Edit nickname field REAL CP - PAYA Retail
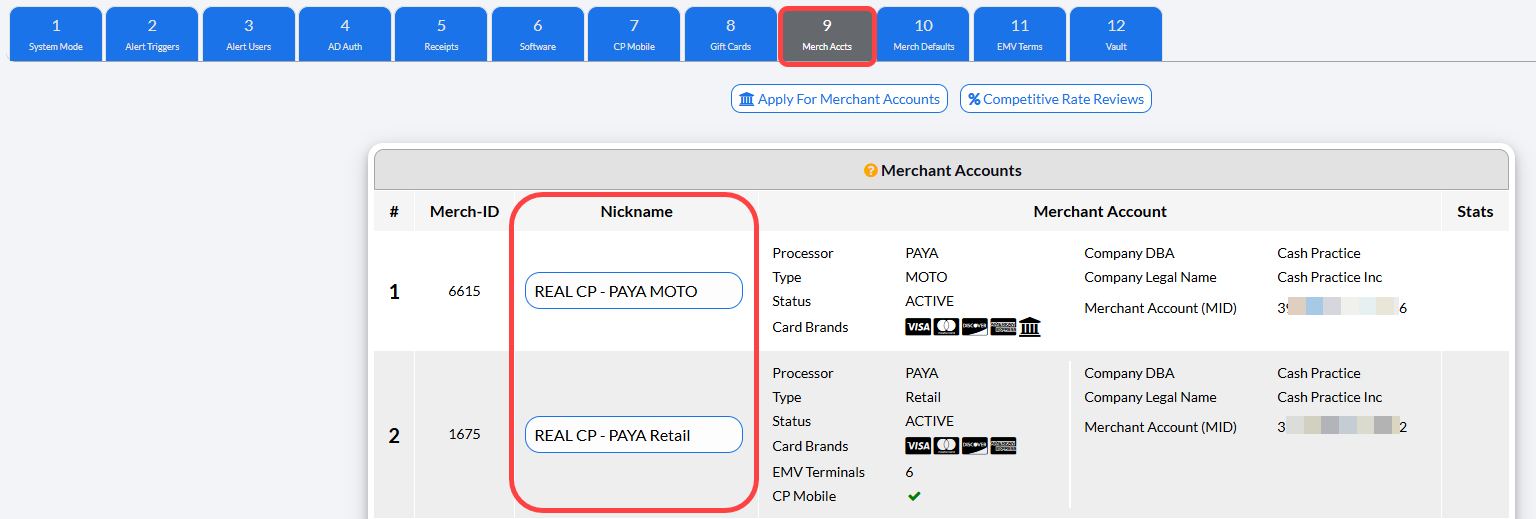This screenshot has width=1536, height=519. (634, 435)
